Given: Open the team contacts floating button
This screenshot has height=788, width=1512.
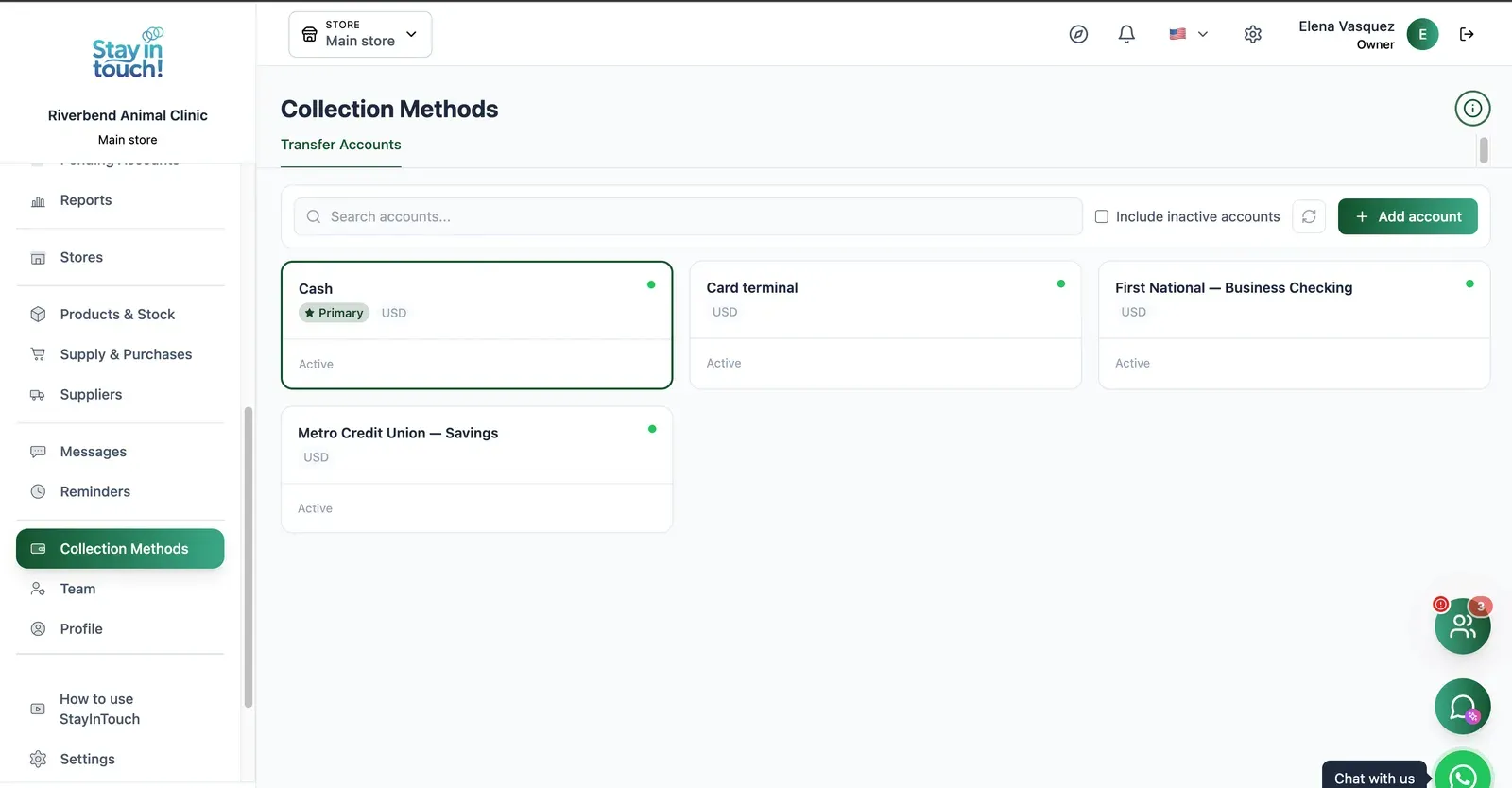Looking at the screenshot, I should point(1463,625).
